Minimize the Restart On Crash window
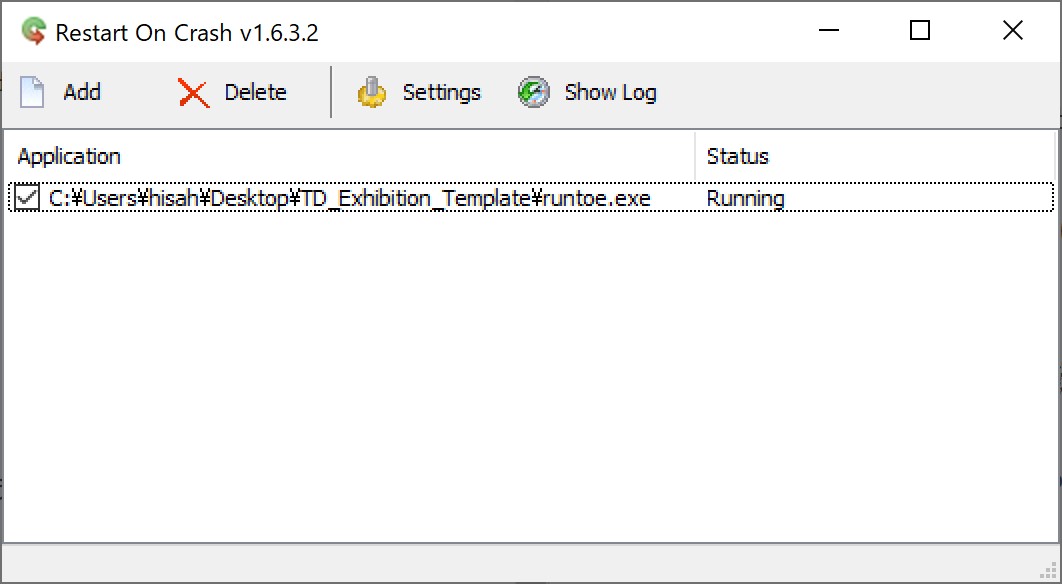The height and width of the screenshot is (584, 1062). (x=829, y=31)
